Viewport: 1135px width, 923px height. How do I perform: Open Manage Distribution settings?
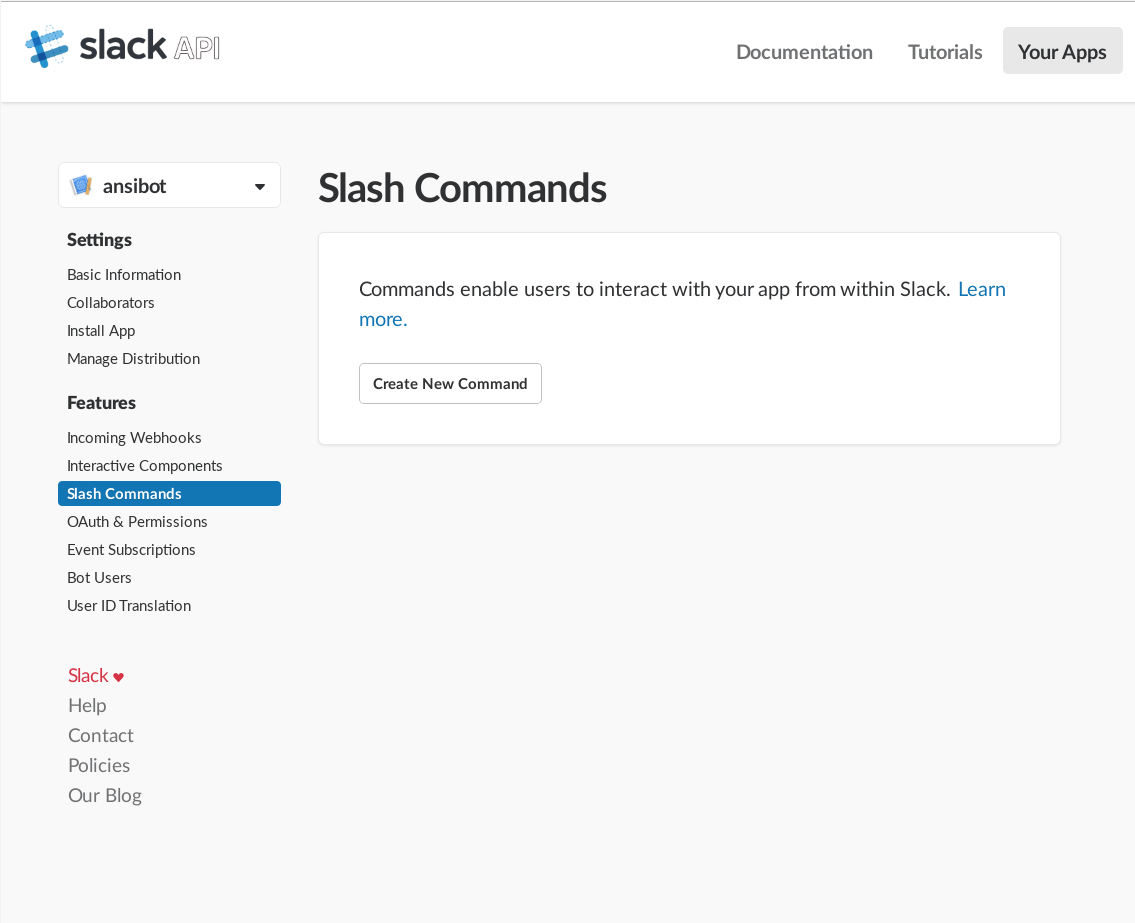pos(133,359)
